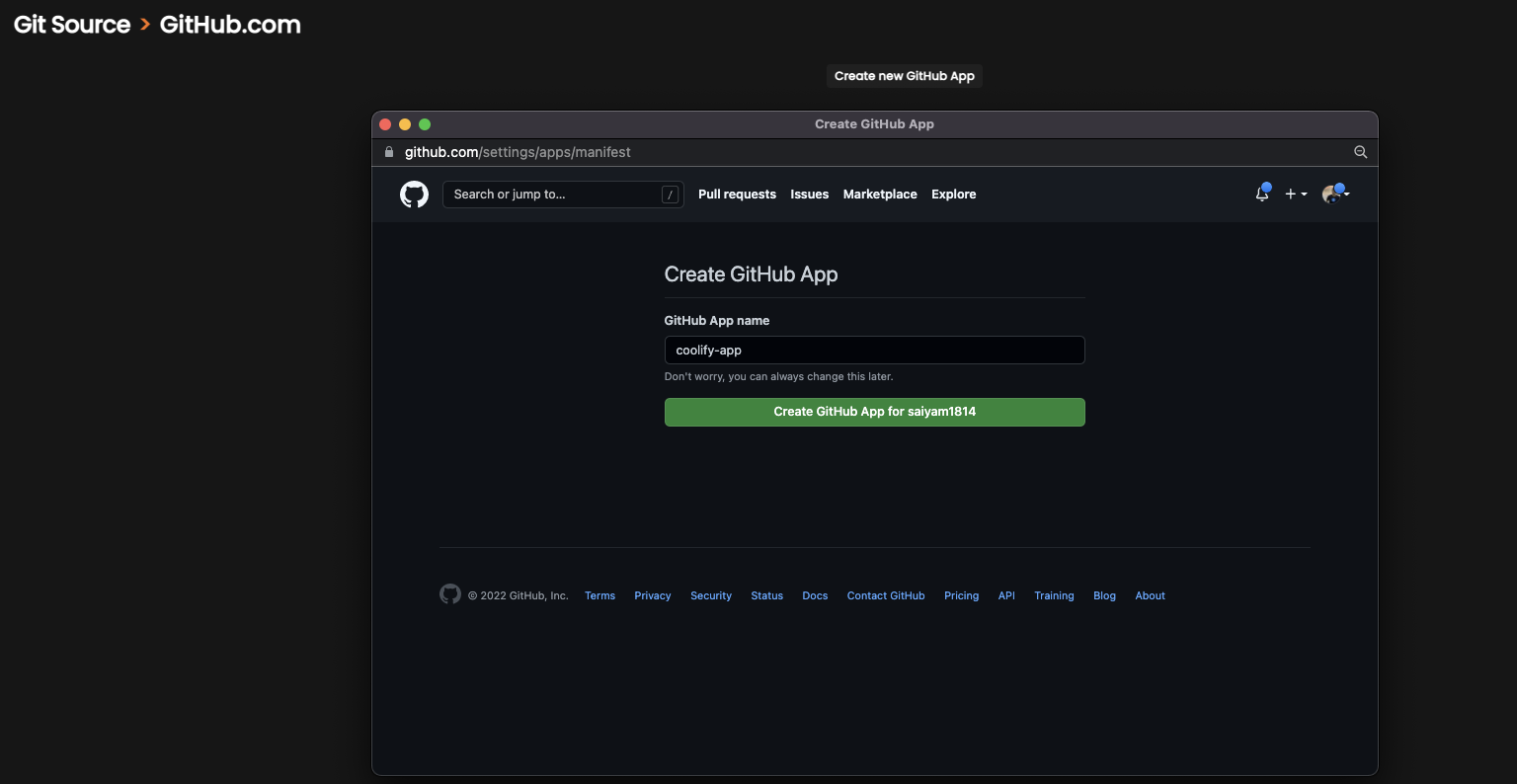1517x784 pixels.
Task: Maximize the Create GitHub App window
Action: point(425,124)
